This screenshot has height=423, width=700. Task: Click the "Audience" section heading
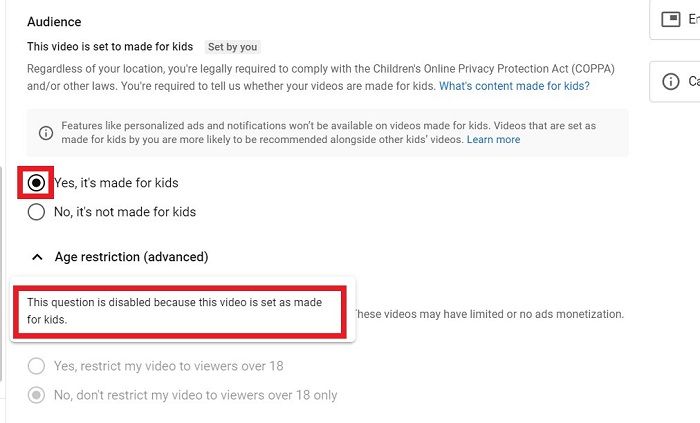point(54,22)
